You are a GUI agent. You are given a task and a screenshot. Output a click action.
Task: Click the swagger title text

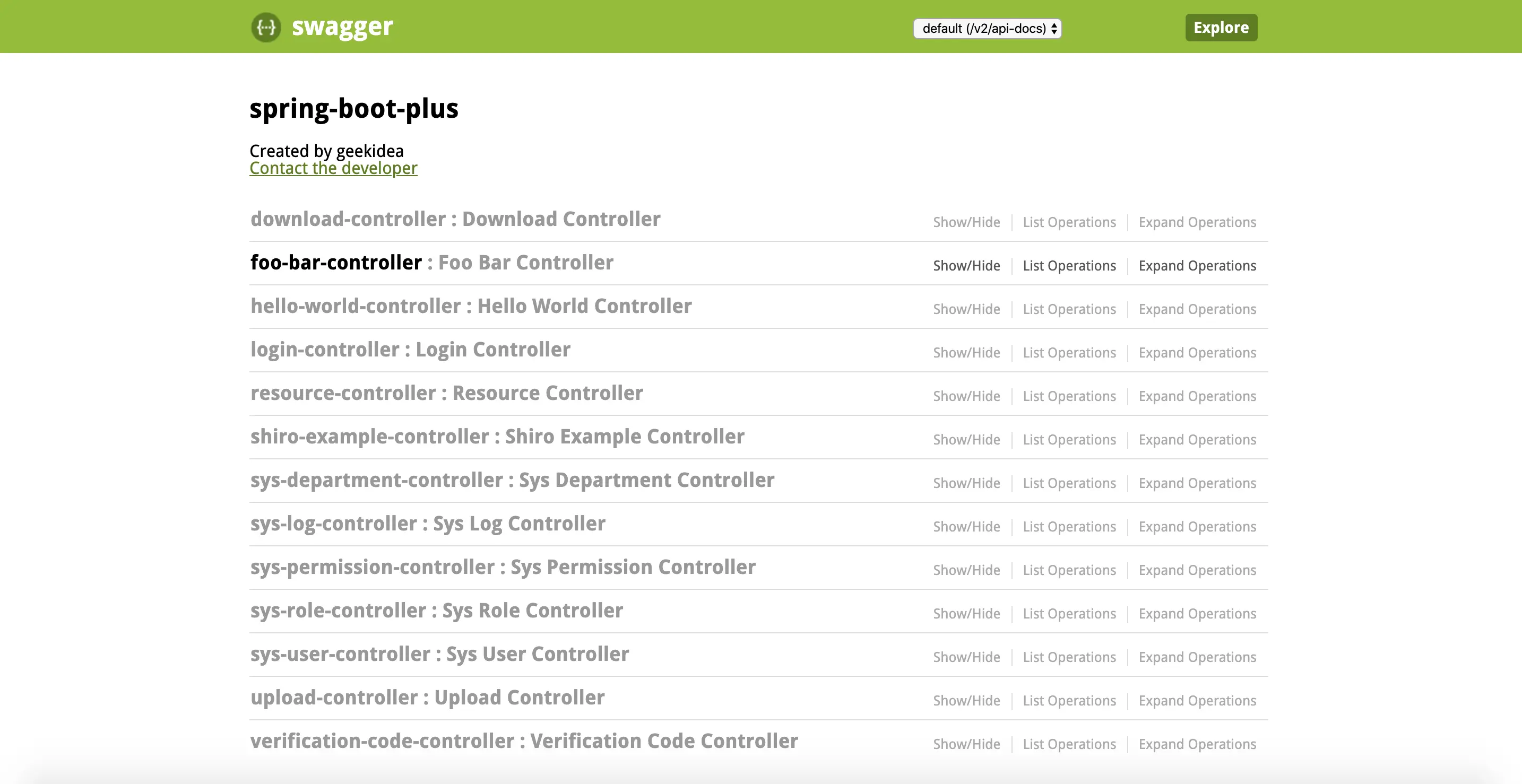pyautogui.click(x=342, y=27)
